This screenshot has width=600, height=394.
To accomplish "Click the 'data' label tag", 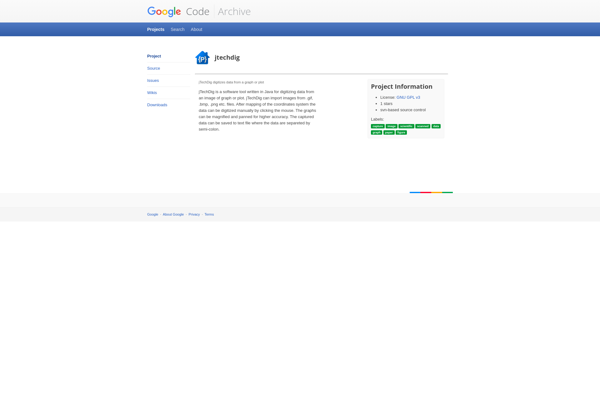I will pyautogui.click(x=436, y=126).
